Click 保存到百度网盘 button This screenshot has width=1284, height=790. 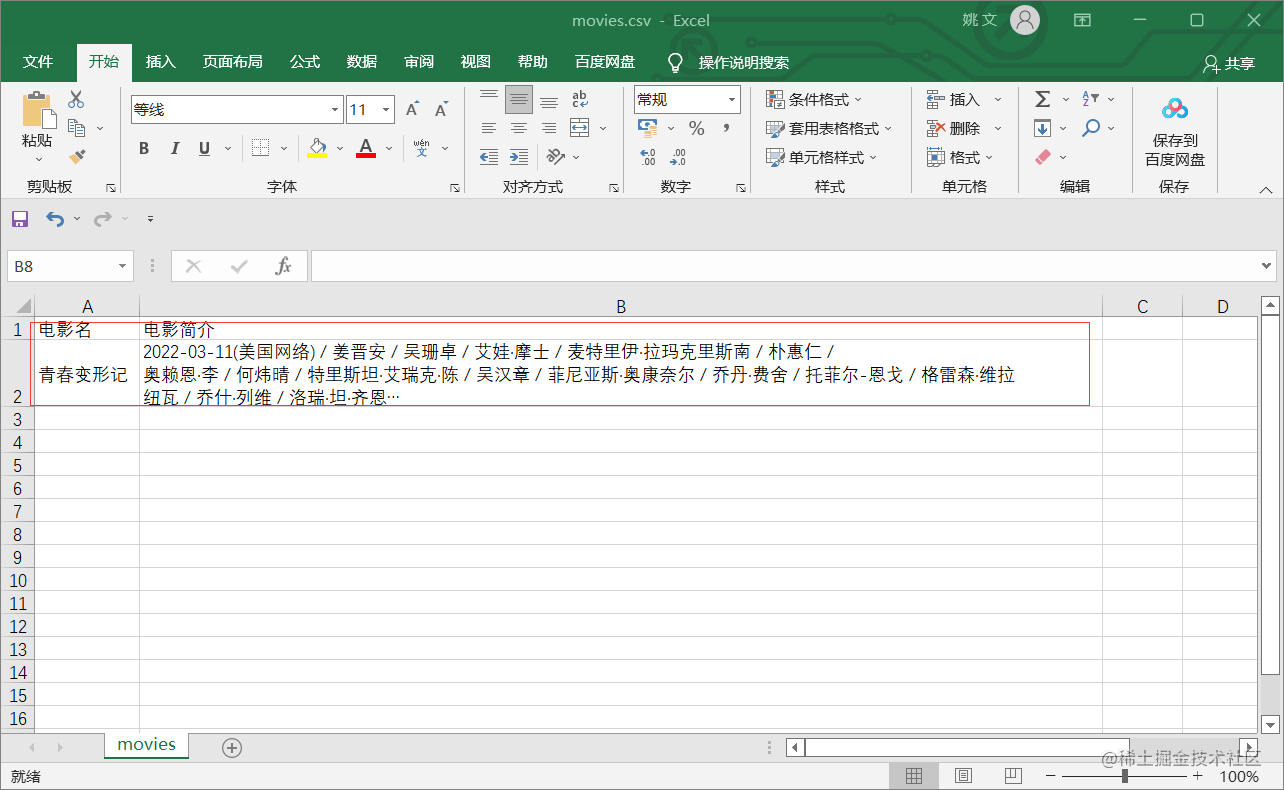click(x=1175, y=130)
